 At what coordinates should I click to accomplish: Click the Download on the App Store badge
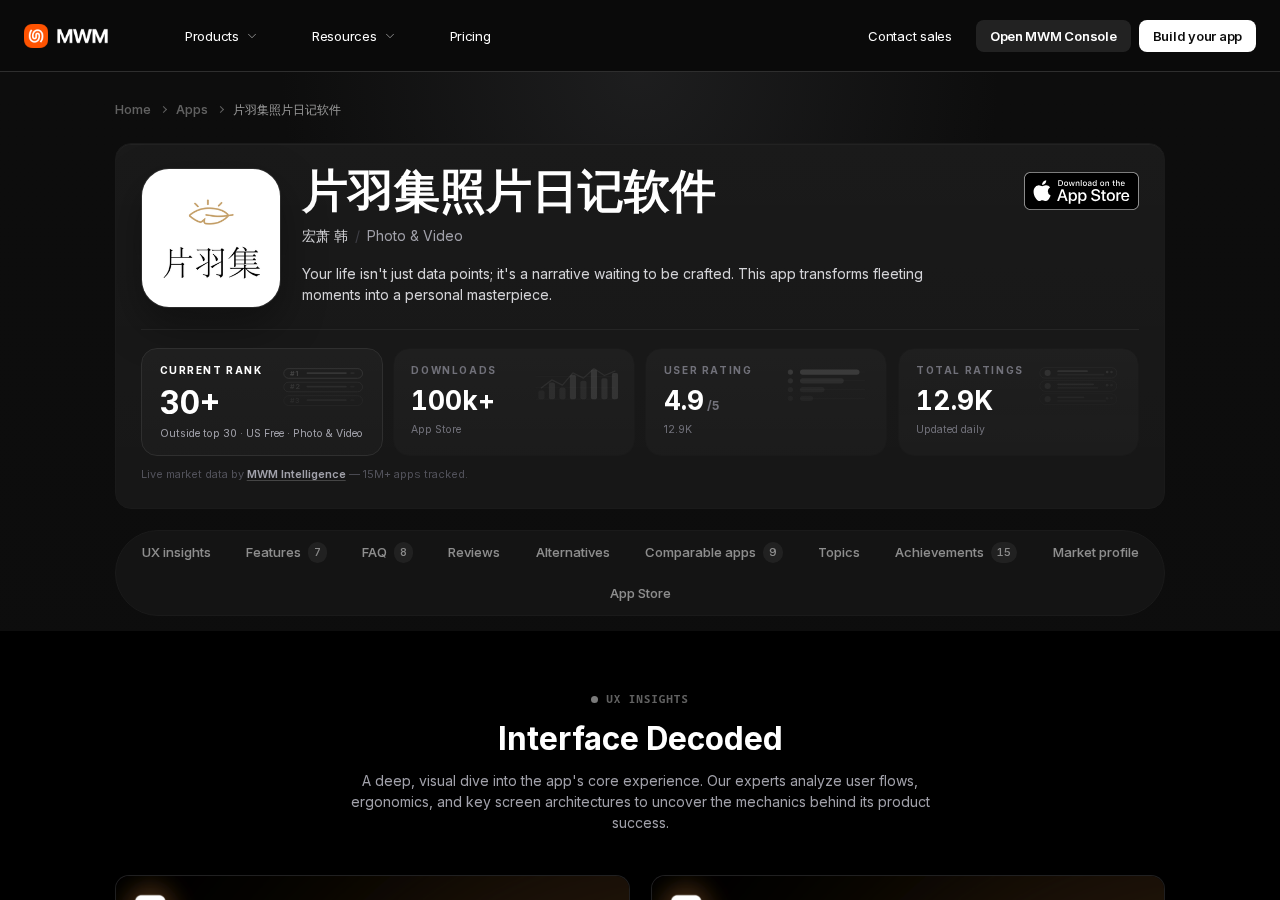point(1081,191)
